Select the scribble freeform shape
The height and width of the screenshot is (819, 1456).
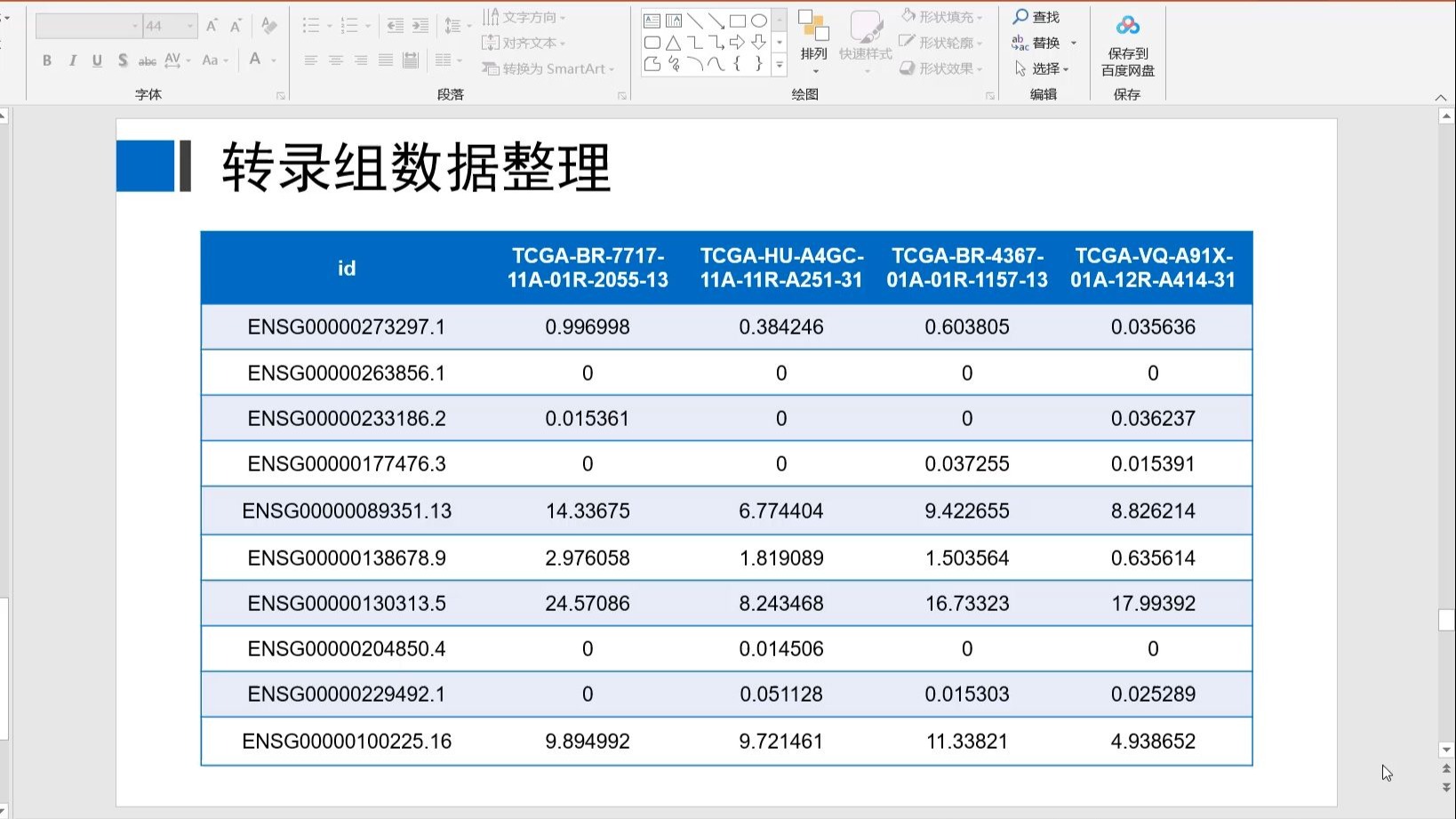(x=674, y=63)
